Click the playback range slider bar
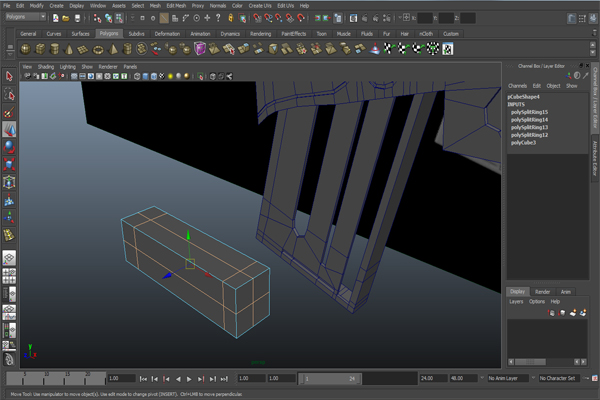600x400 pixels. tap(332, 379)
